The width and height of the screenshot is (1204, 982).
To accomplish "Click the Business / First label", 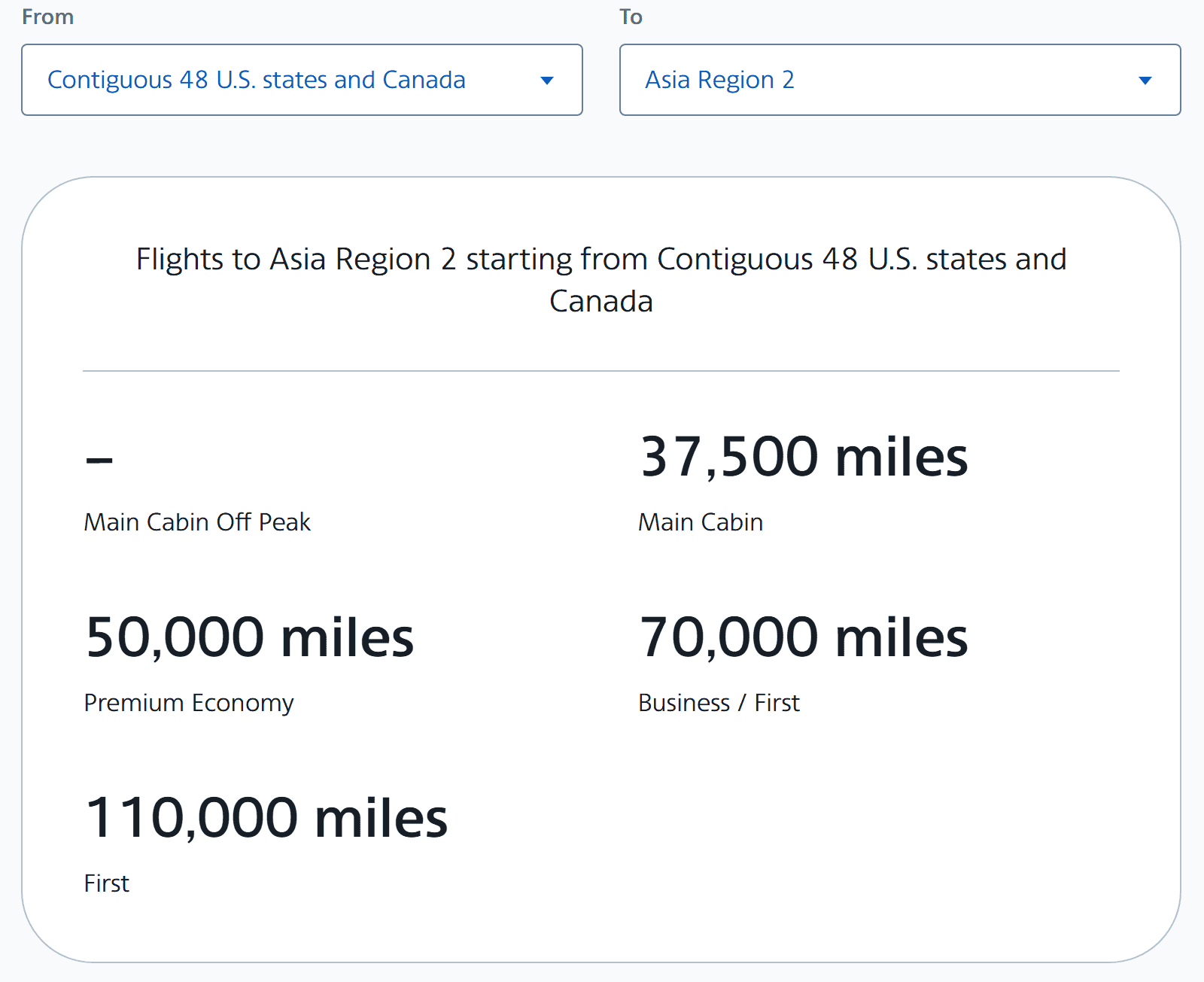I will [719, 703].
